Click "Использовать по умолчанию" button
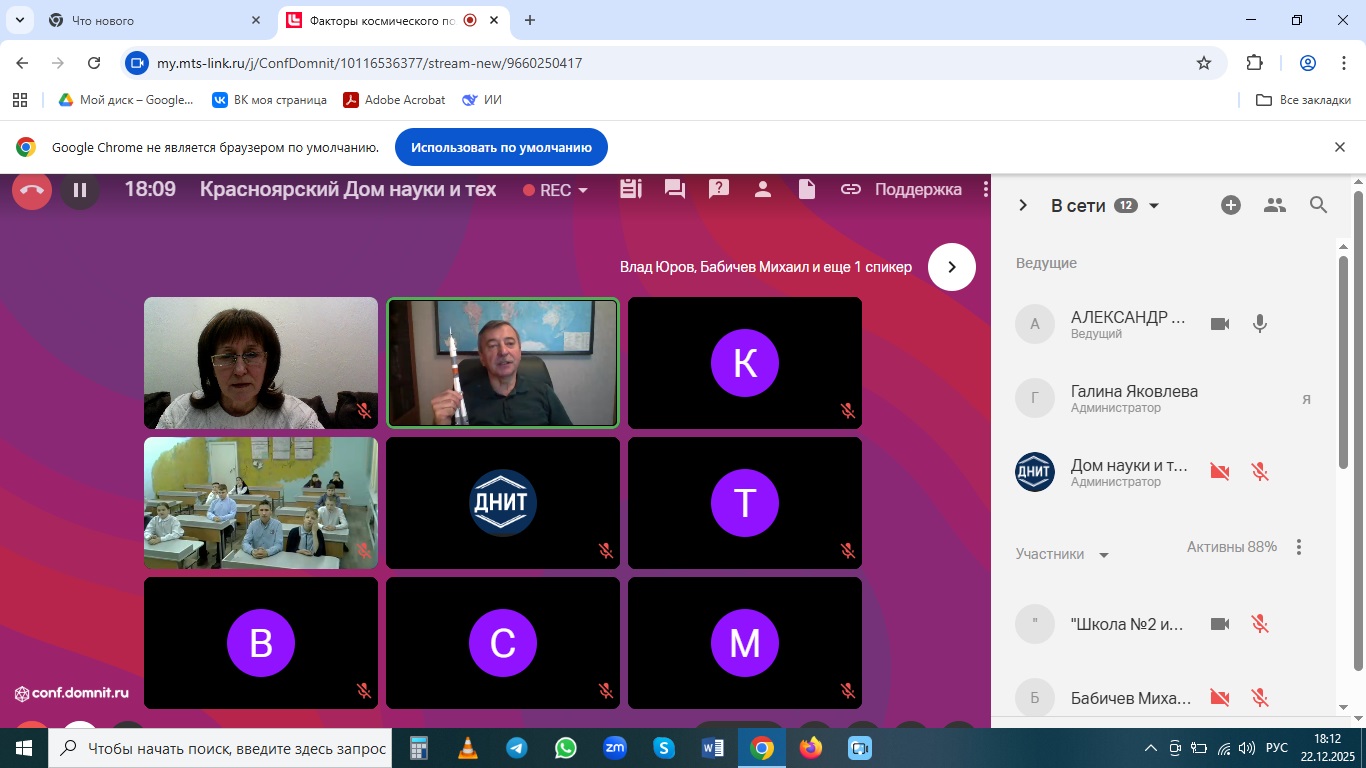 point(501,147)
